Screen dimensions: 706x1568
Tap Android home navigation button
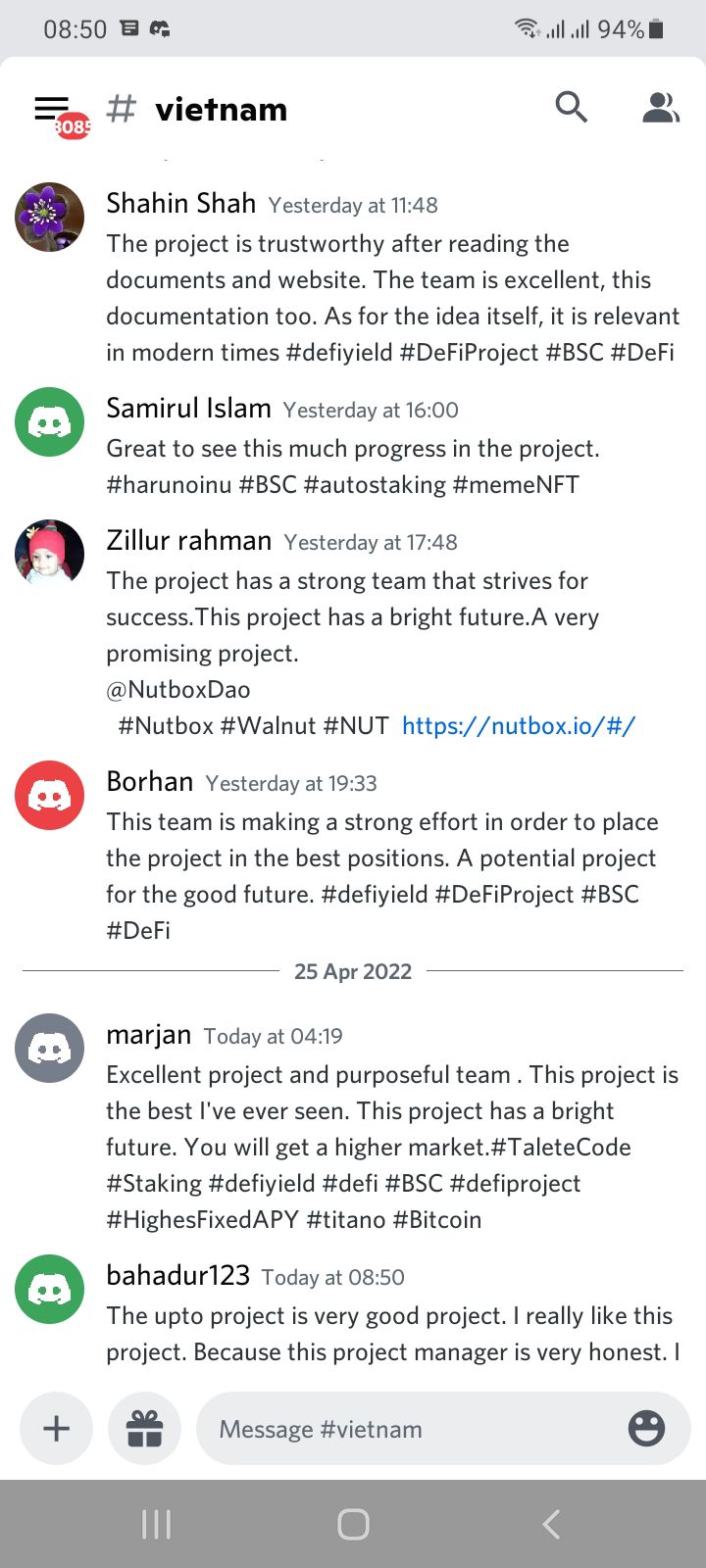click(353, 1524)
